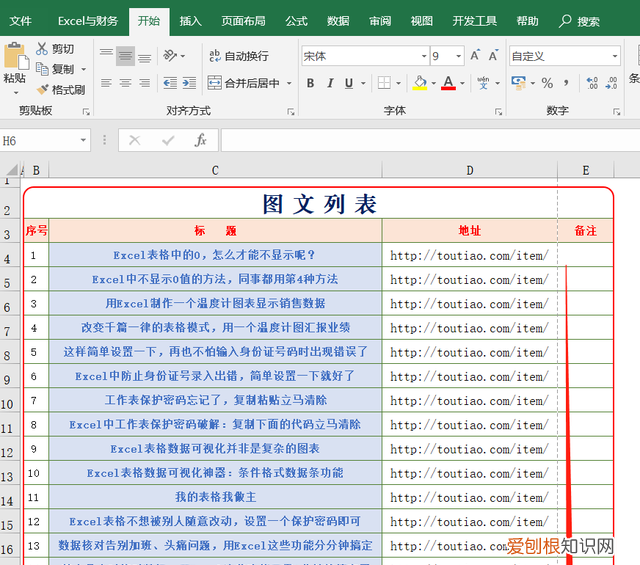
Task: Click the Name Box showing H6
Action: click(x=44, y=141)
